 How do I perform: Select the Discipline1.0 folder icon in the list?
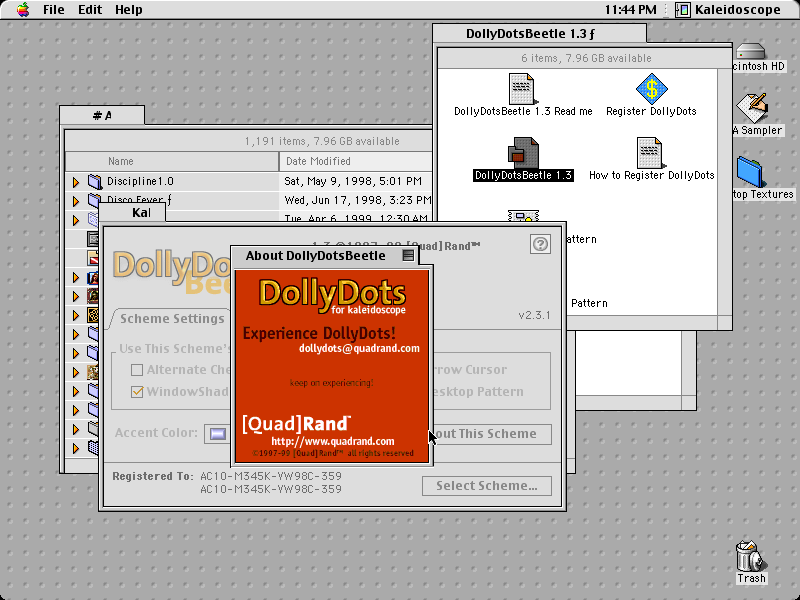tap(94, 182)
